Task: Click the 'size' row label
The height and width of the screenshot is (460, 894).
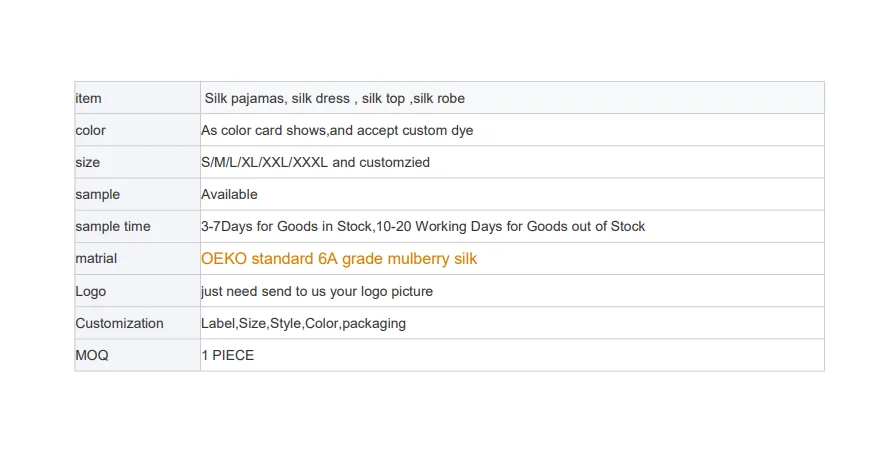Action: tap(88, 162)
